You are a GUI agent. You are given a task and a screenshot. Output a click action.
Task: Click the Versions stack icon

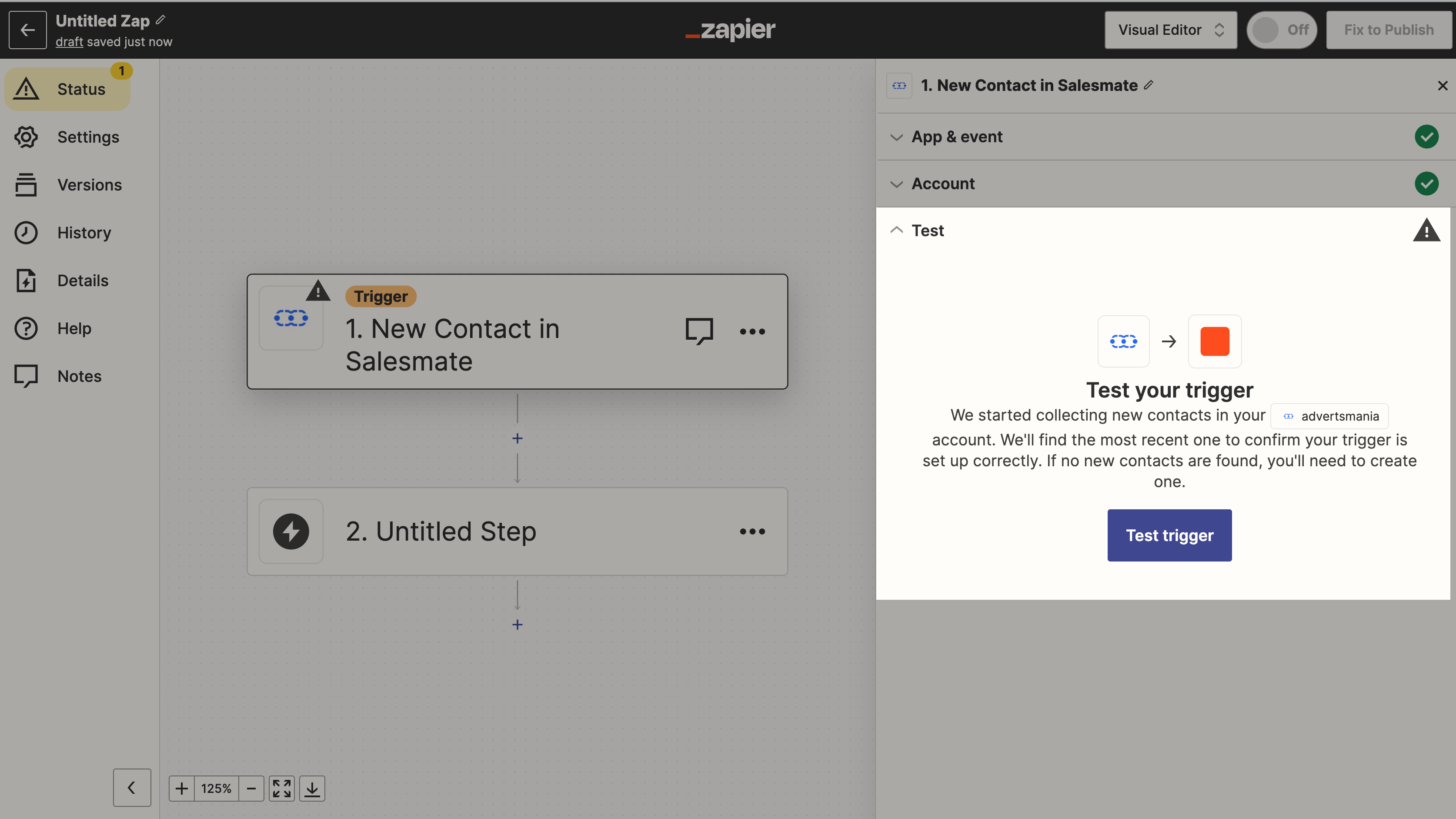(26, 185)
